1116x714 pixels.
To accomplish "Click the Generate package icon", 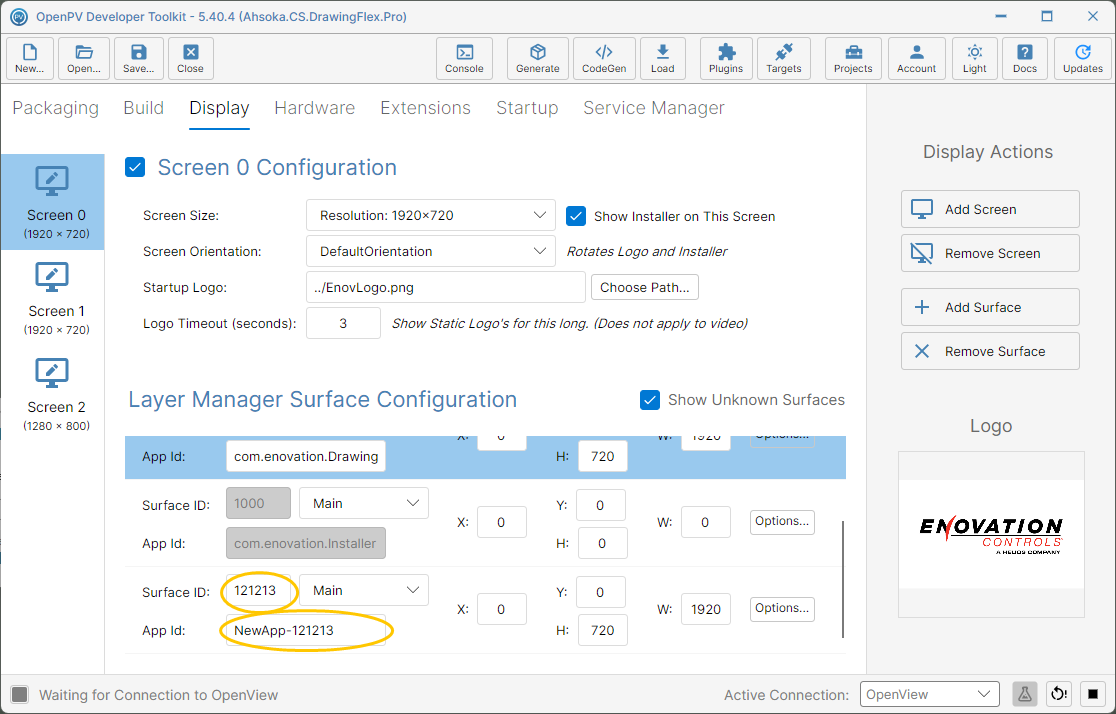I will point(537,58).
